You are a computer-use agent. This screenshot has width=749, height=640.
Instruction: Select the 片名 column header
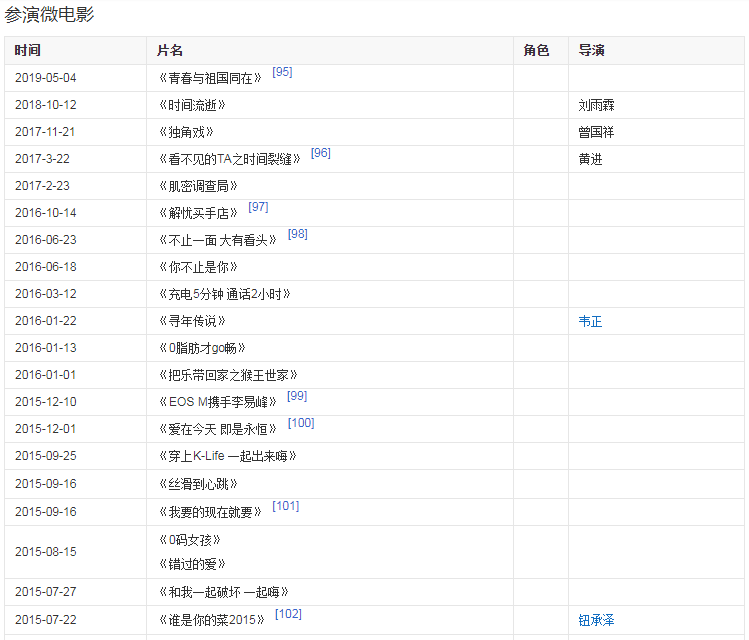point(170,51)
